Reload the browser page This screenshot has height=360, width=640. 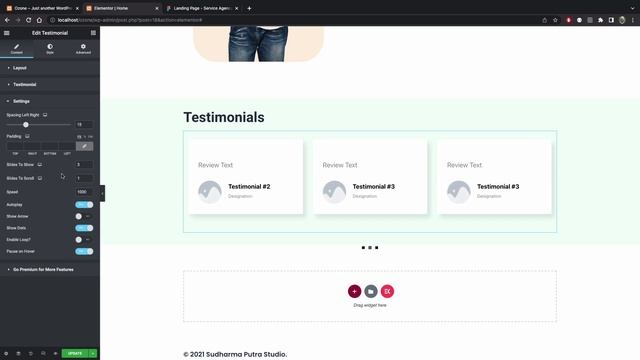(29, 20)
